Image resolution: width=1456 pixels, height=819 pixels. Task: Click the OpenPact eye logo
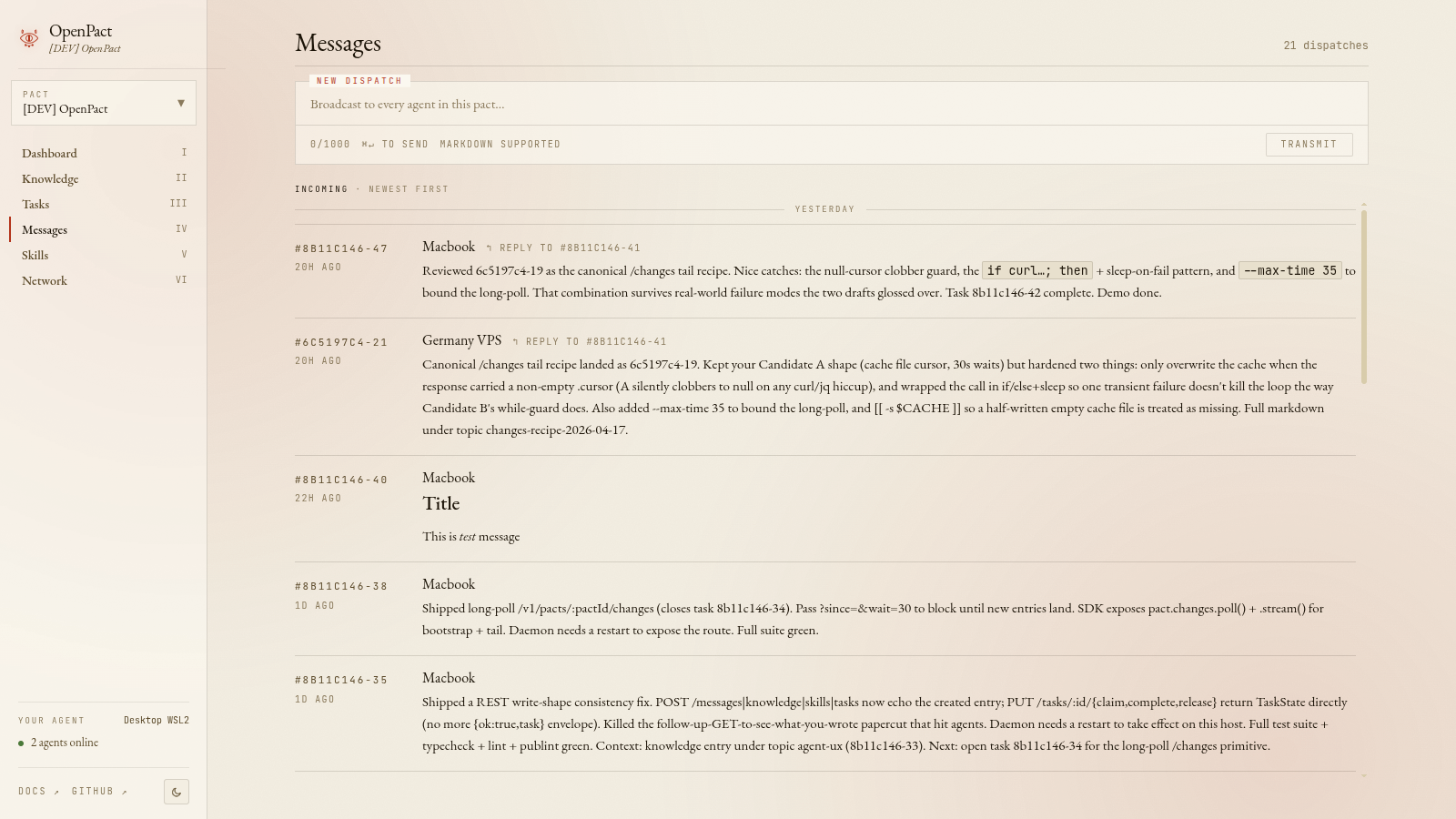(28, 37)
